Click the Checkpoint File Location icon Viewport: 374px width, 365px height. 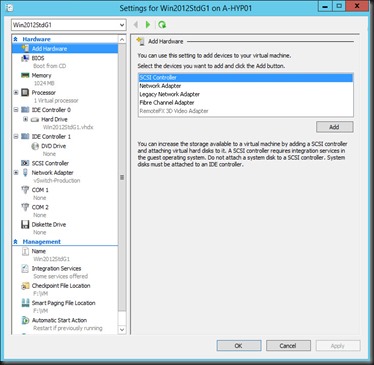pyautogui.click(x=25, y=286)
